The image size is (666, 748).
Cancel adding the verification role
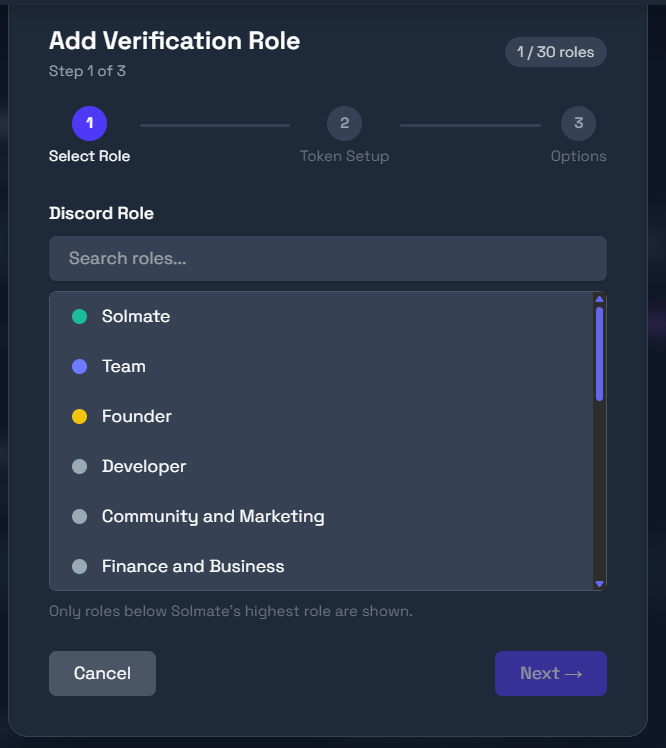(102, 673)
